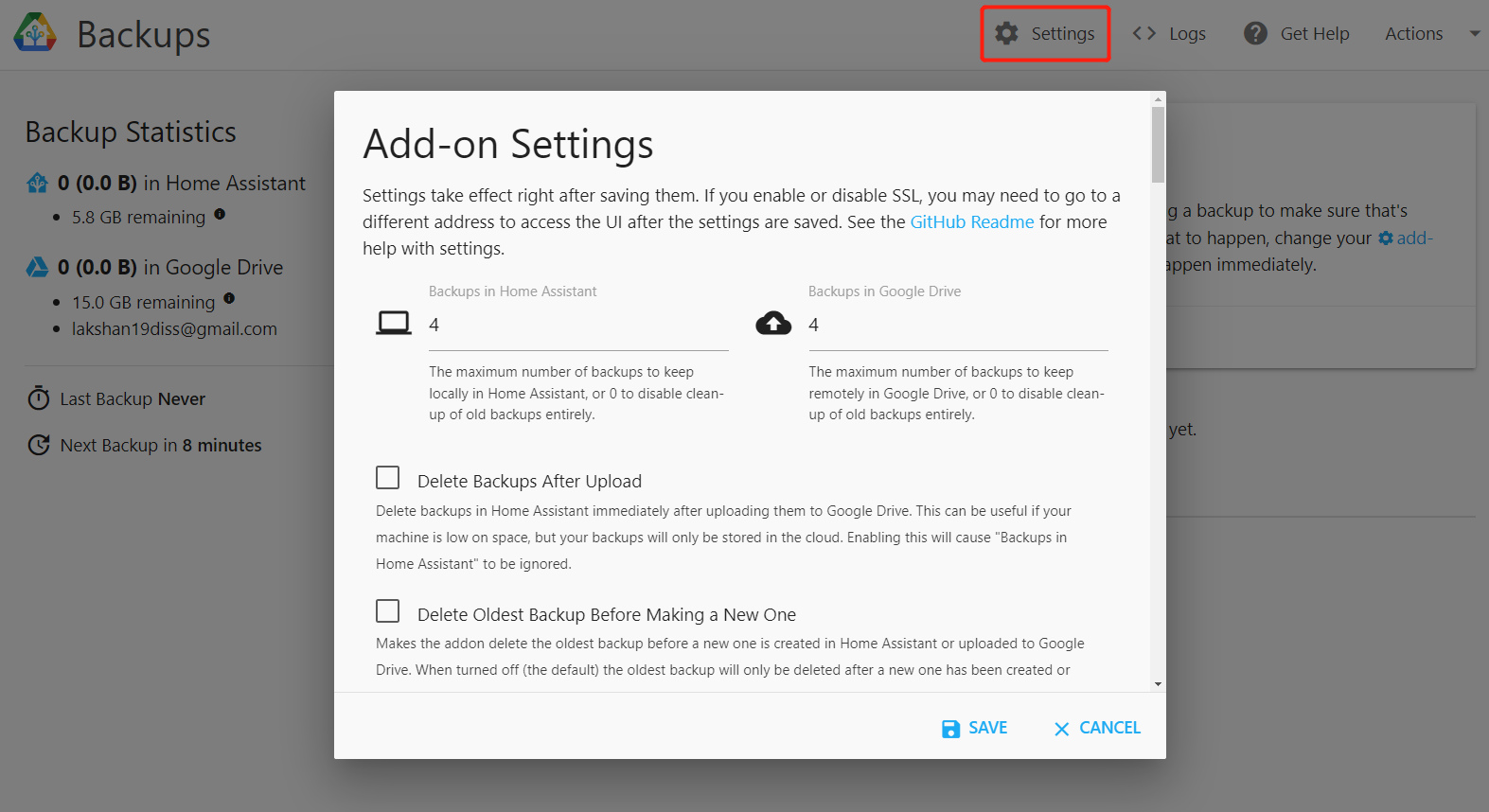The image size is (1489, 812).
Task: Click the lakshan19diss@gmail.com account text
Action: pyautogui.click(x=174, y=328)
